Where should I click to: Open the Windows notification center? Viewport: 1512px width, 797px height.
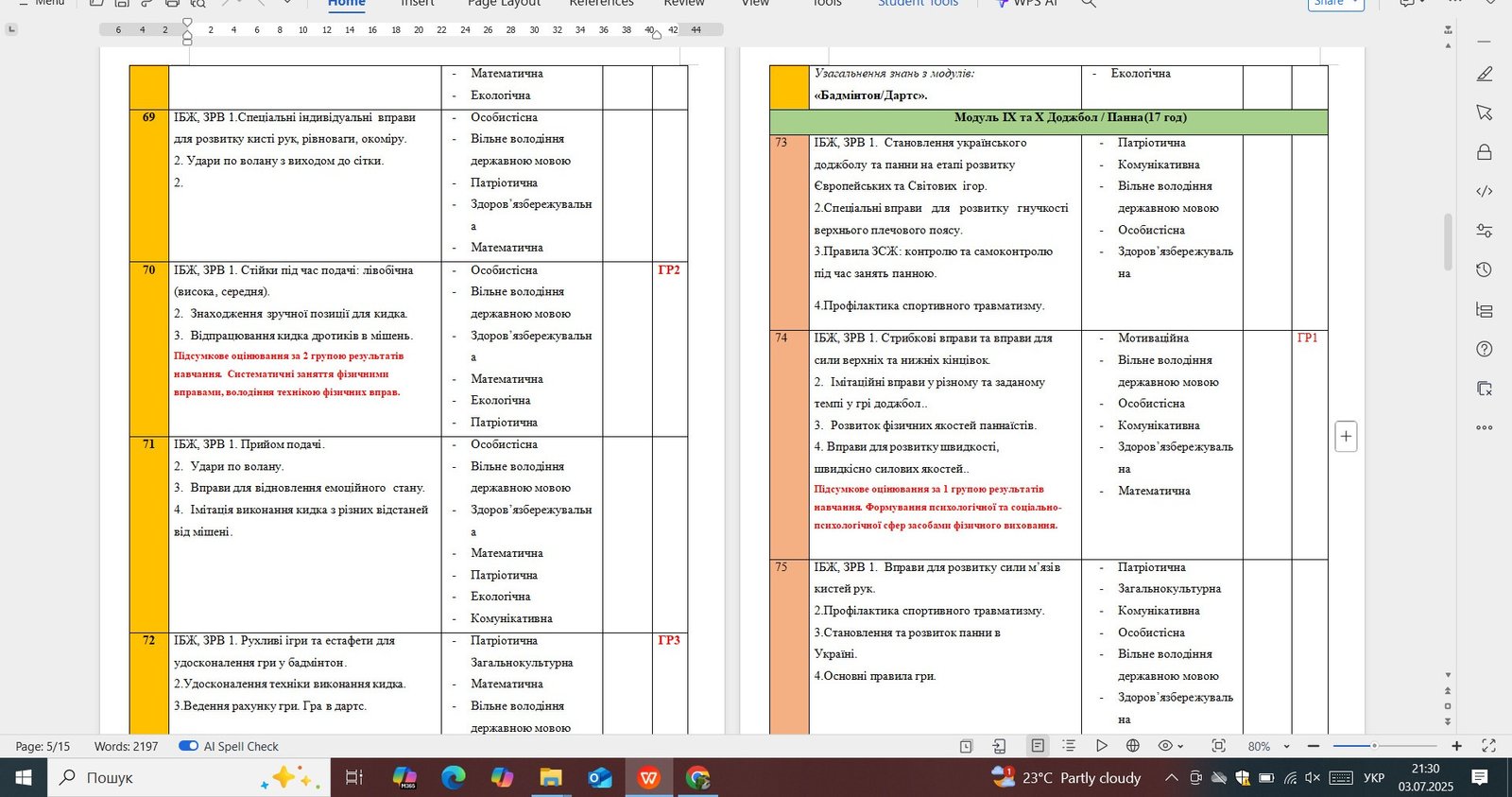tap(1480, 777)
